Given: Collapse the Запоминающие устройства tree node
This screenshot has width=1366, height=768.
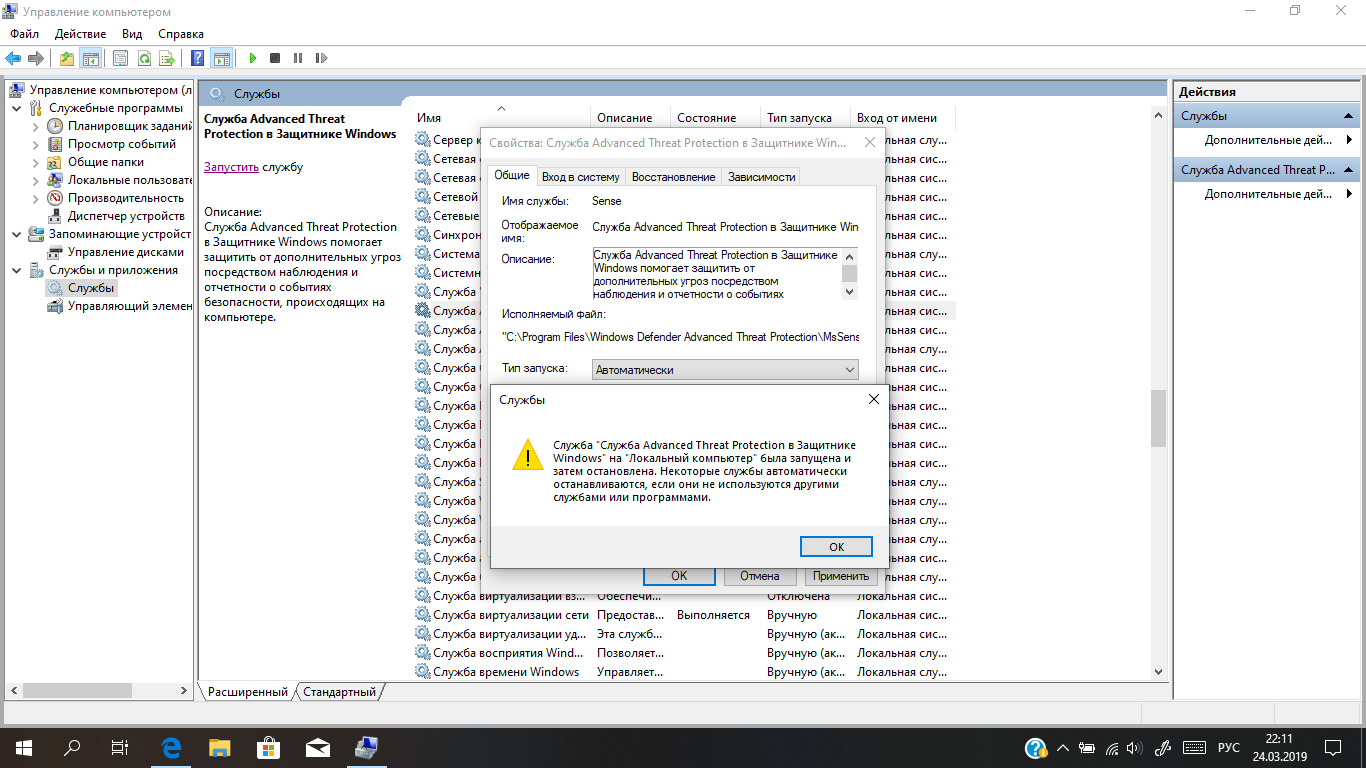Looking at the screenshot, I should point(17,234).
